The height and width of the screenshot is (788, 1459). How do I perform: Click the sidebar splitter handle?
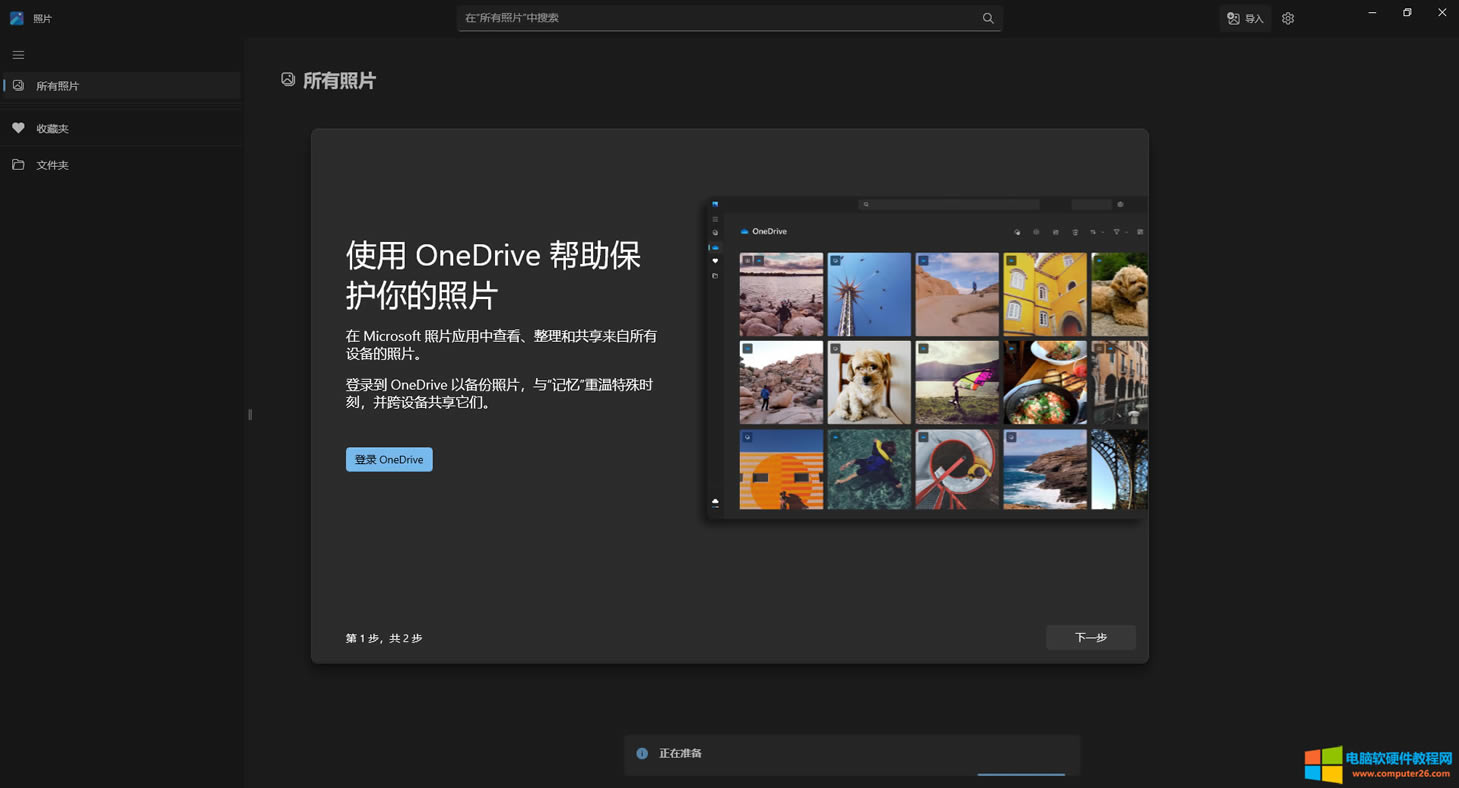[x=250, y=414]
